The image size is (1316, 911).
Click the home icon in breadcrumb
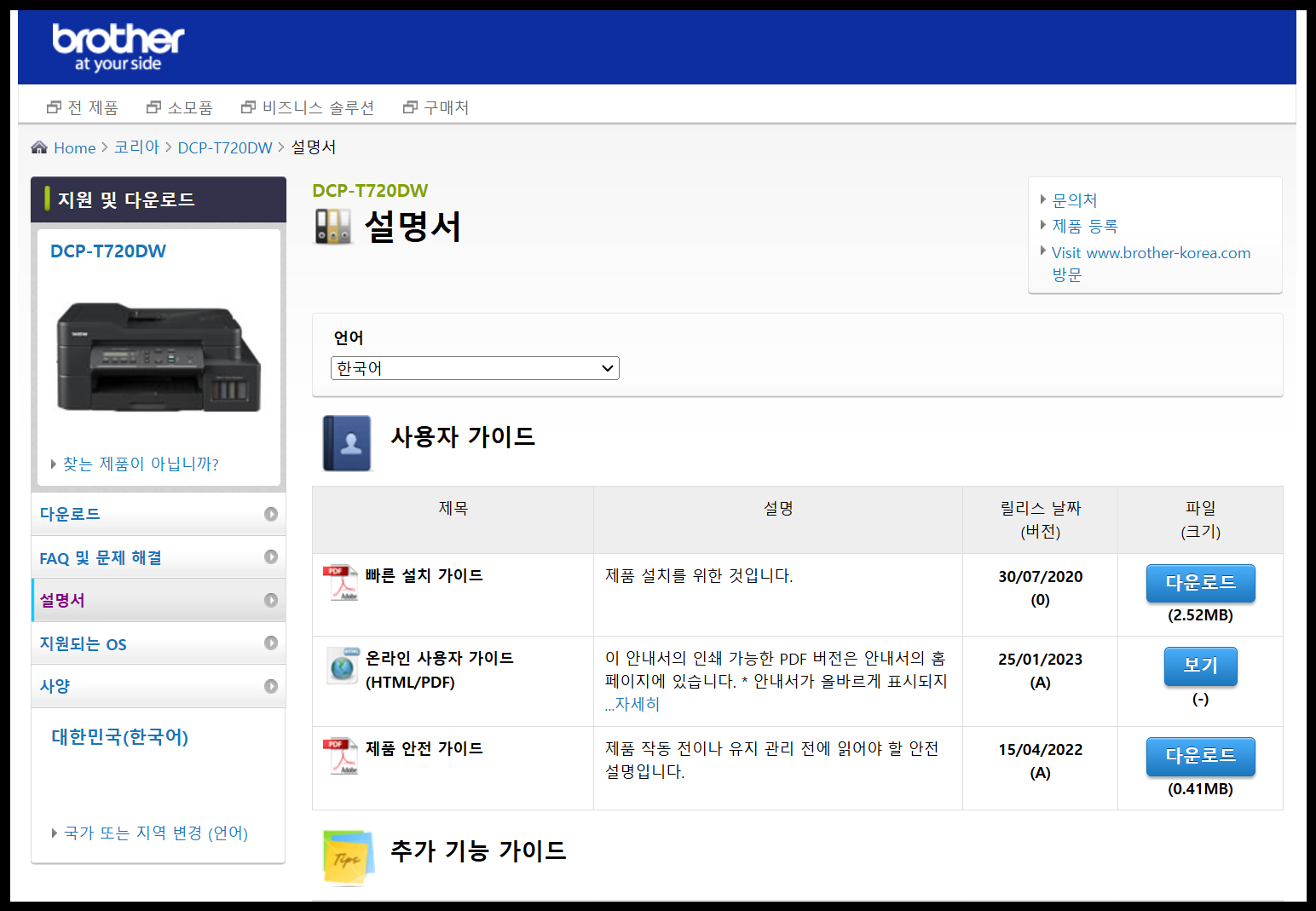tap(39, 147)
